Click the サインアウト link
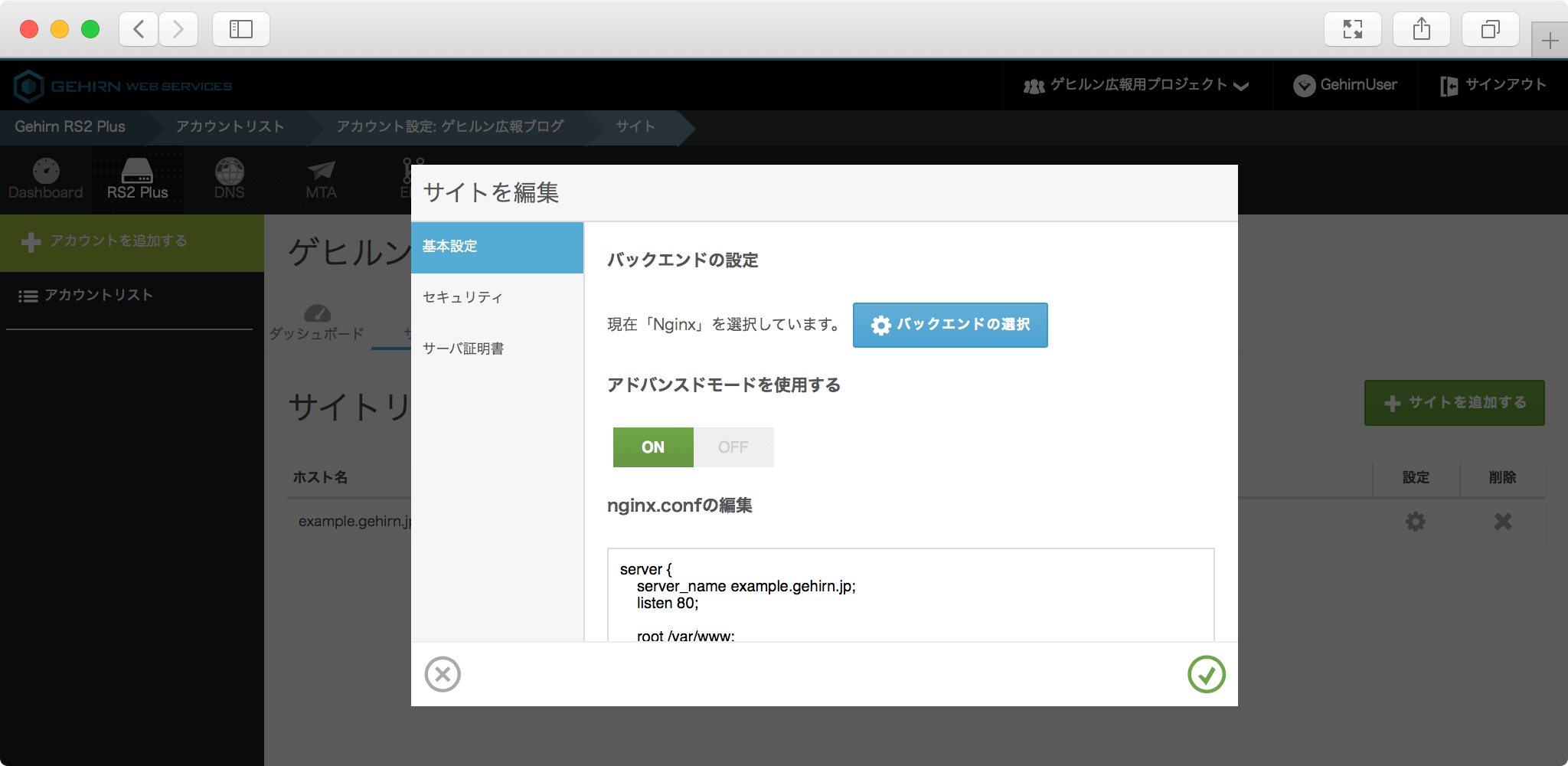The image size is (1568, 766). (x=1493, y=85)
